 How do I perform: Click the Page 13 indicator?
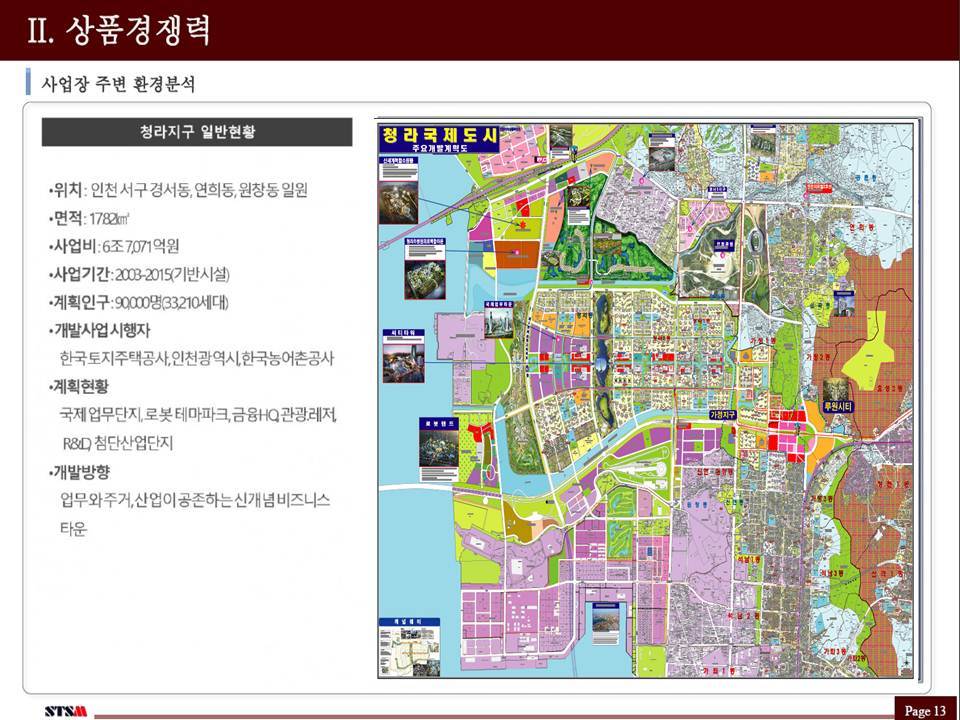click(925, 710)
